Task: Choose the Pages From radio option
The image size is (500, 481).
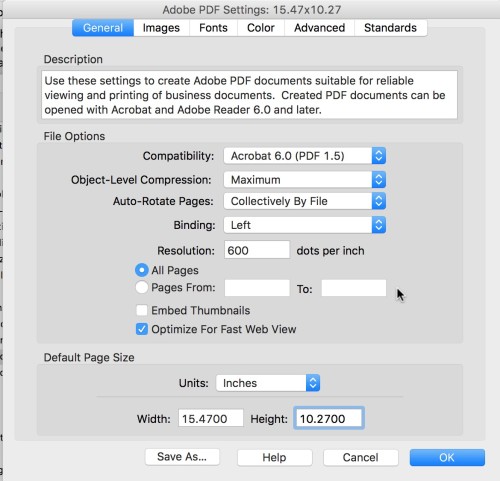Action: tap(142, 287)
